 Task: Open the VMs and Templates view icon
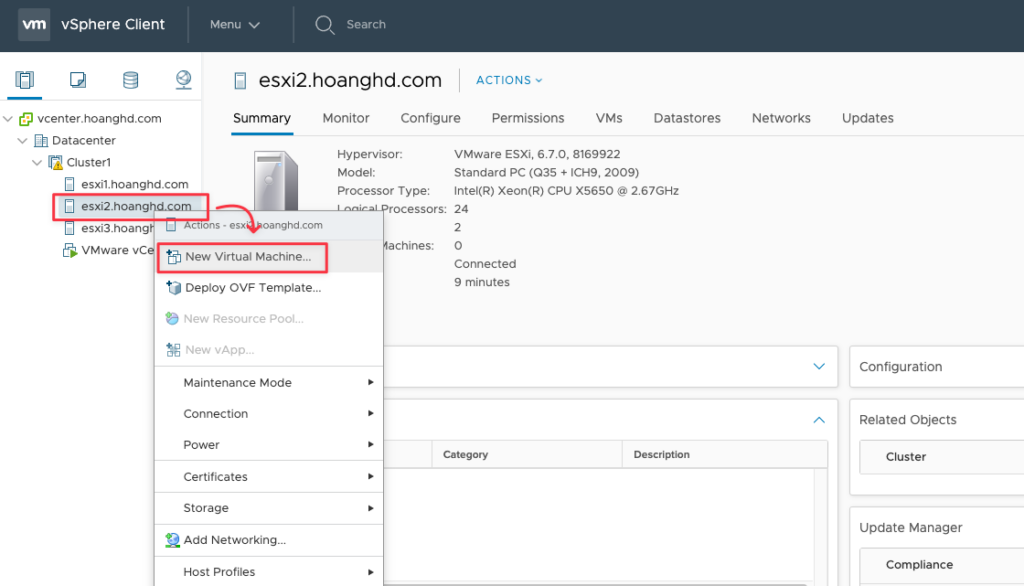(78, 80)
